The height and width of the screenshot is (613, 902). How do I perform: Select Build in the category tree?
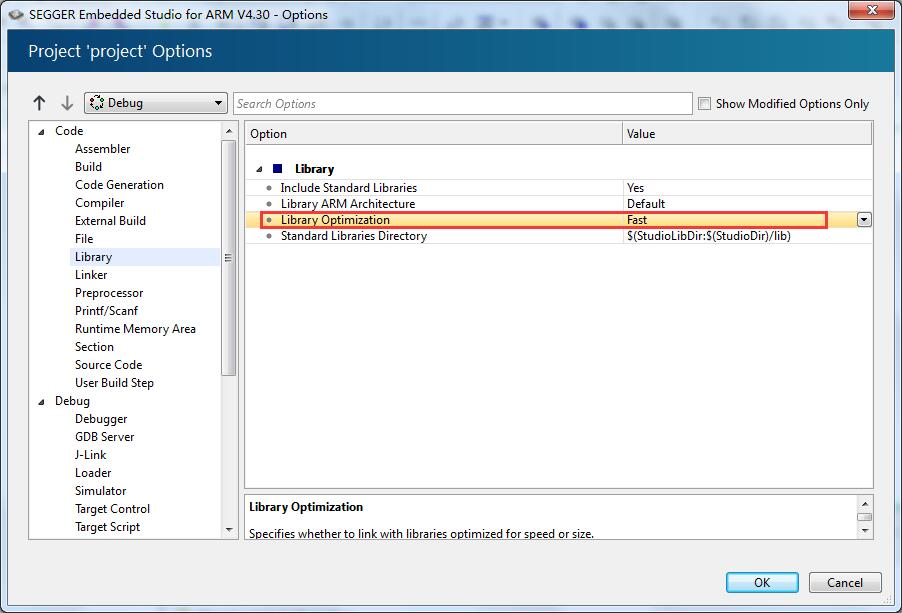(x=88, y=167)
